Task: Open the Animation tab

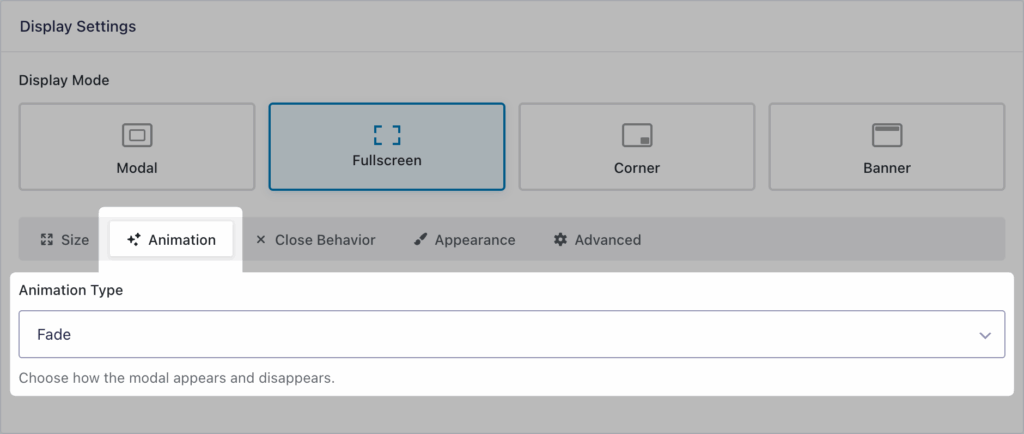Action: point(171,240)
